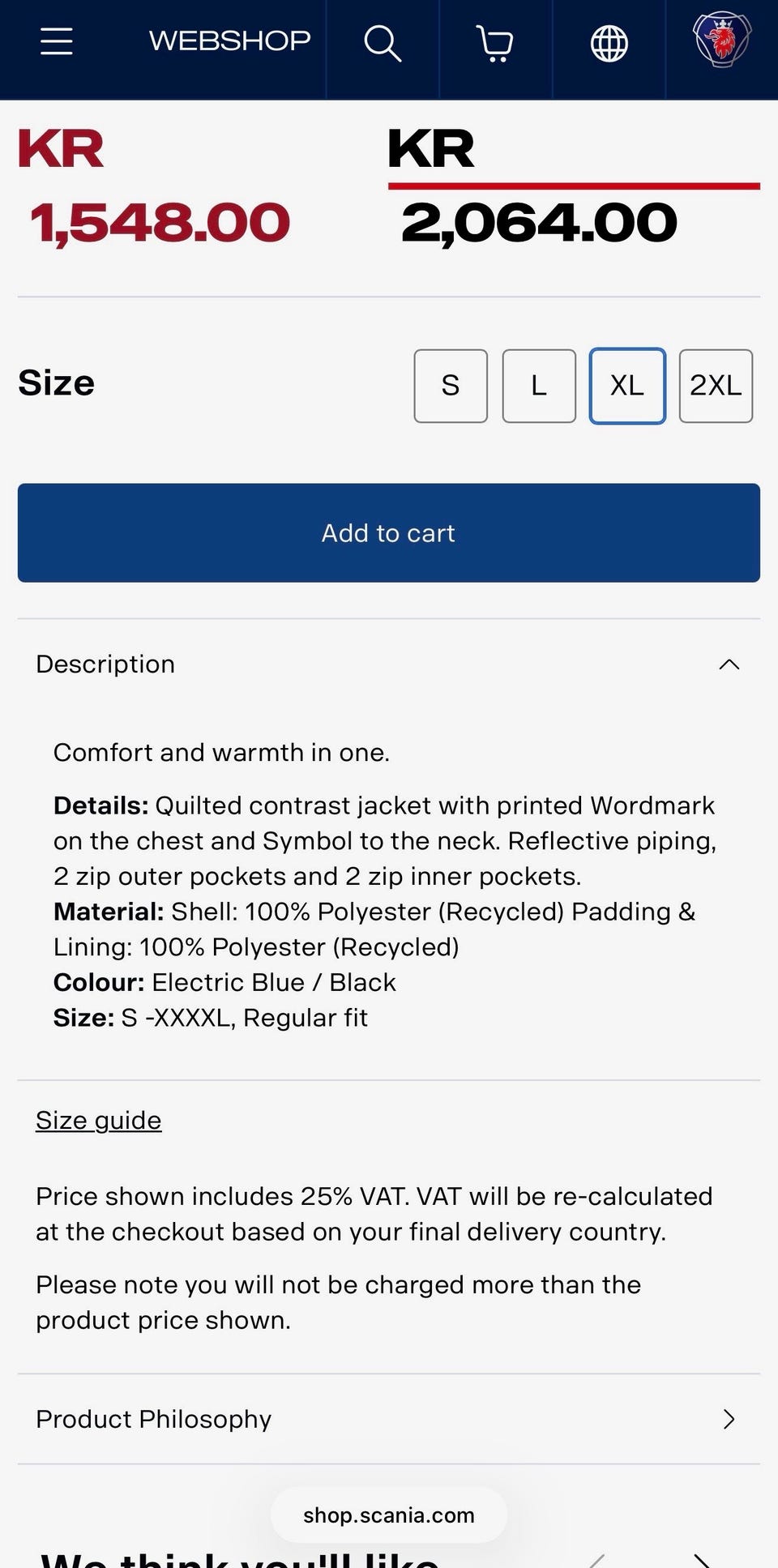The image size is (778, 1568).
Task: Open the search magnifier icon
Action: coord(383,43)
